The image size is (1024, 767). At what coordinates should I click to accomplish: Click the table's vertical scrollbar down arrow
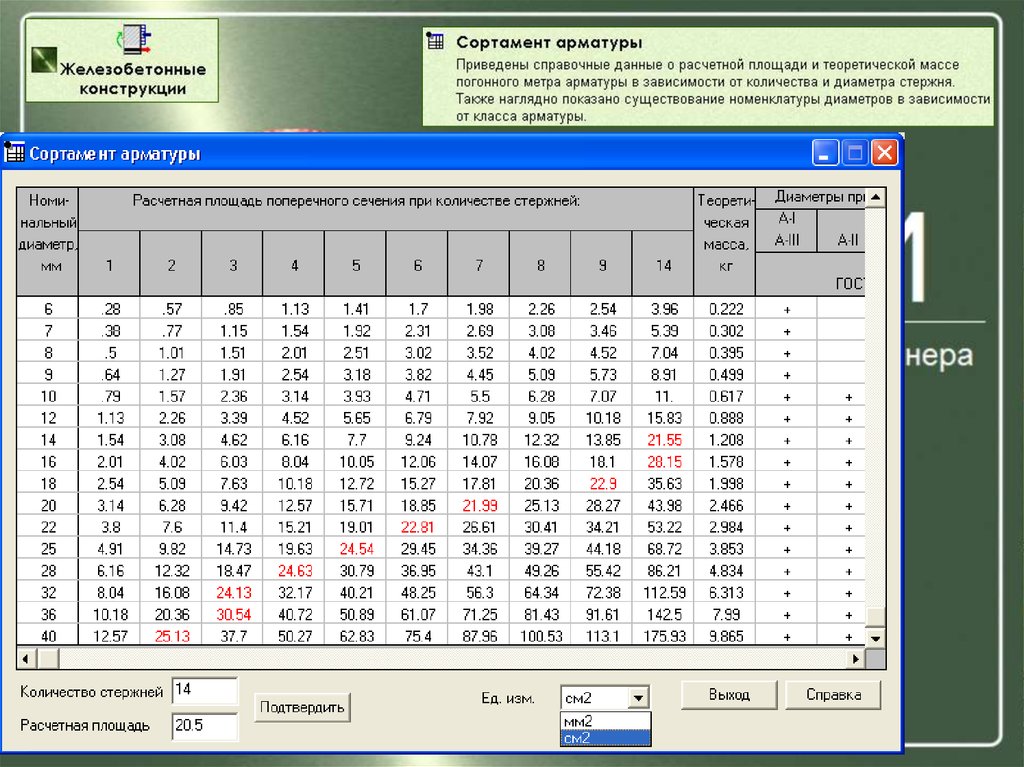pyautogui.click(x=876, y=638)
